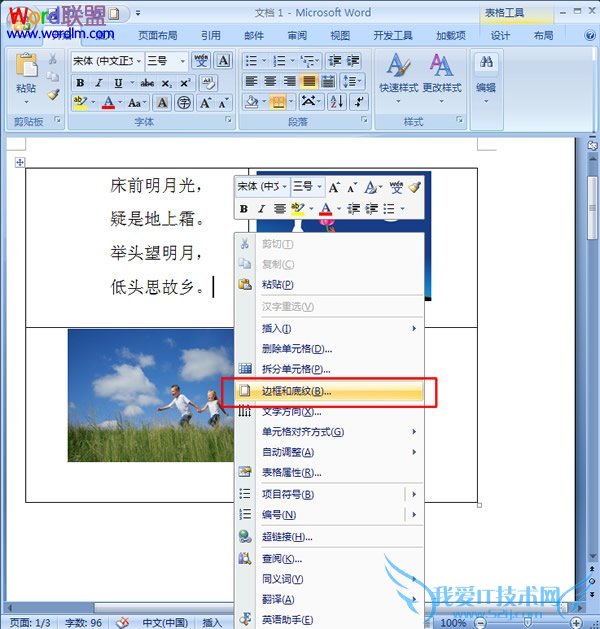This screenshot has height=629, width=600.
Task: Choose Table Properties 表格属性(R)
Action: pyautogui.click(x=329, y=473)
